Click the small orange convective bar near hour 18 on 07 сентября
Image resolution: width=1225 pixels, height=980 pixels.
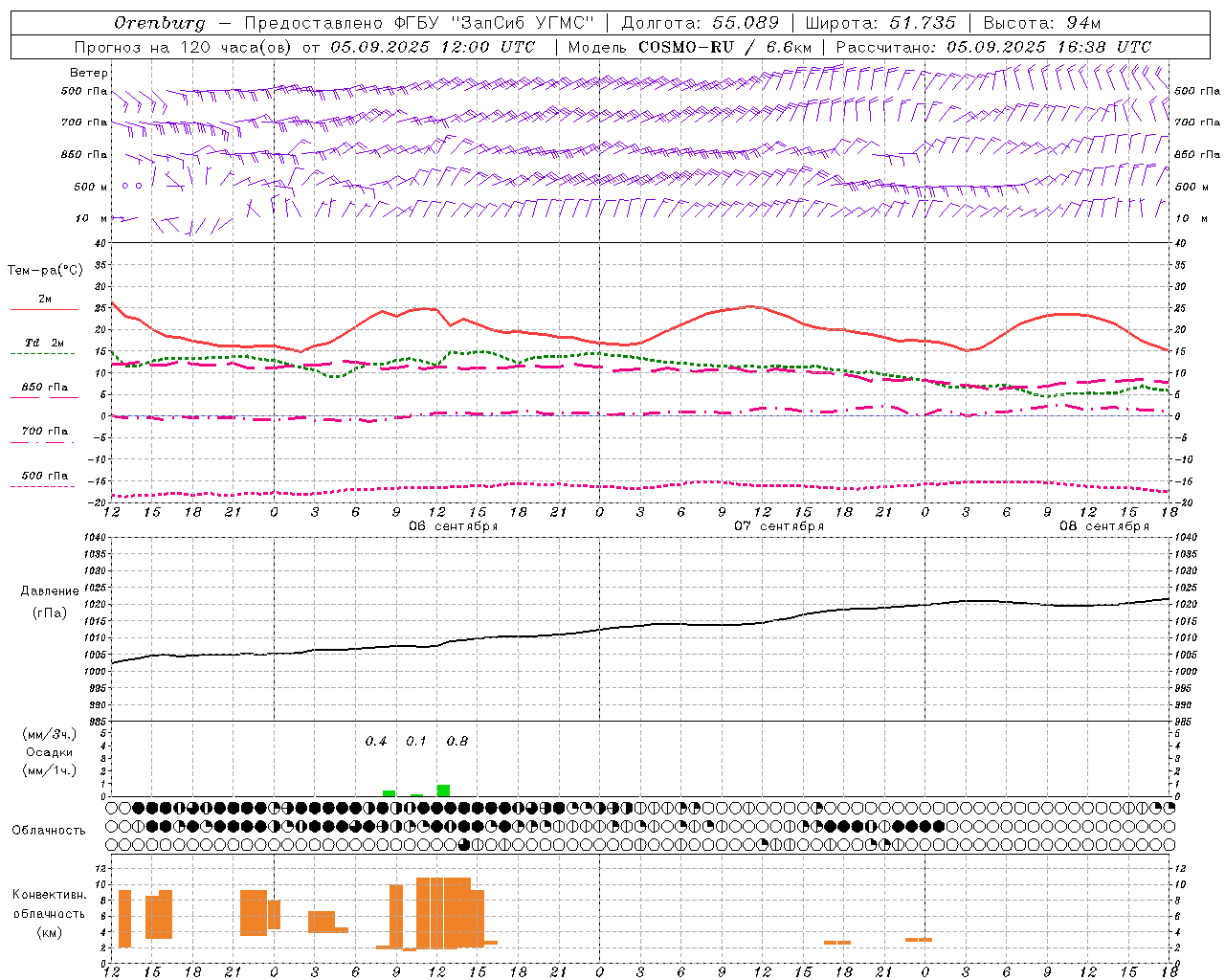point(837,943)
